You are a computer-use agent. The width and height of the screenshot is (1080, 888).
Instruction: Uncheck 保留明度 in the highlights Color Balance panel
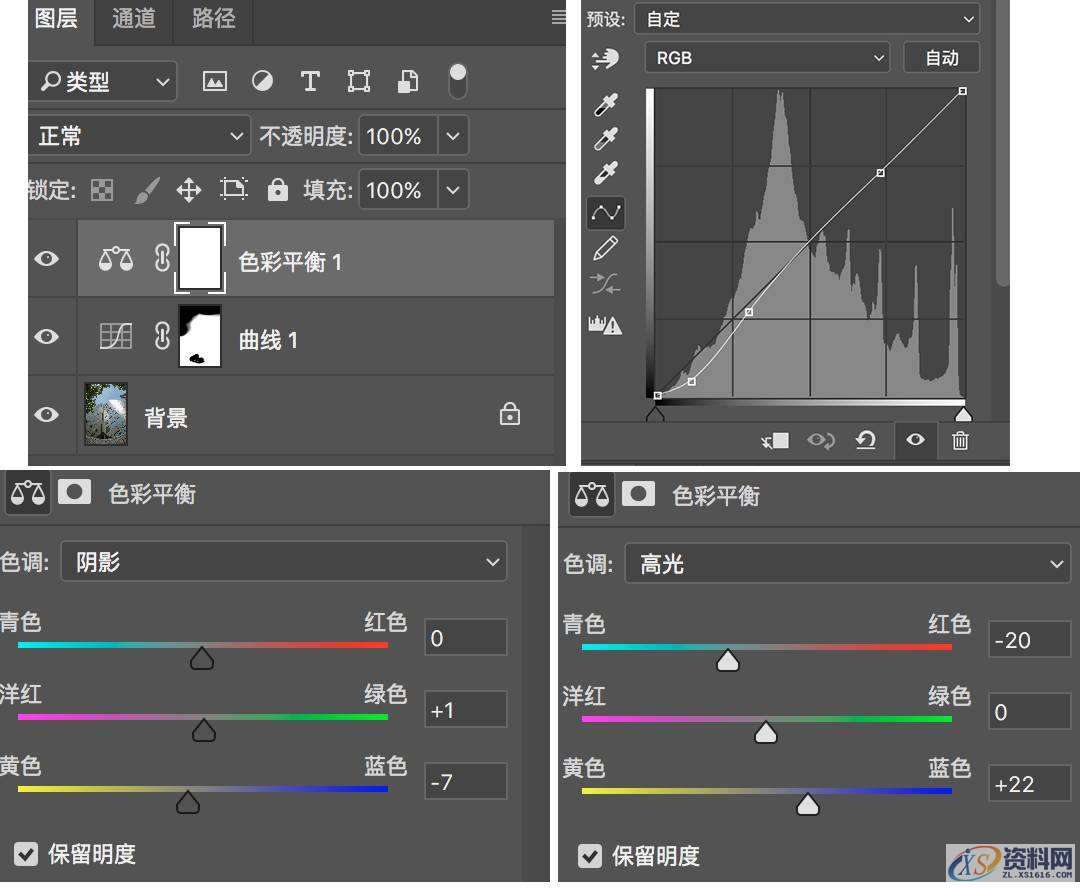click(x=589, y=856)
